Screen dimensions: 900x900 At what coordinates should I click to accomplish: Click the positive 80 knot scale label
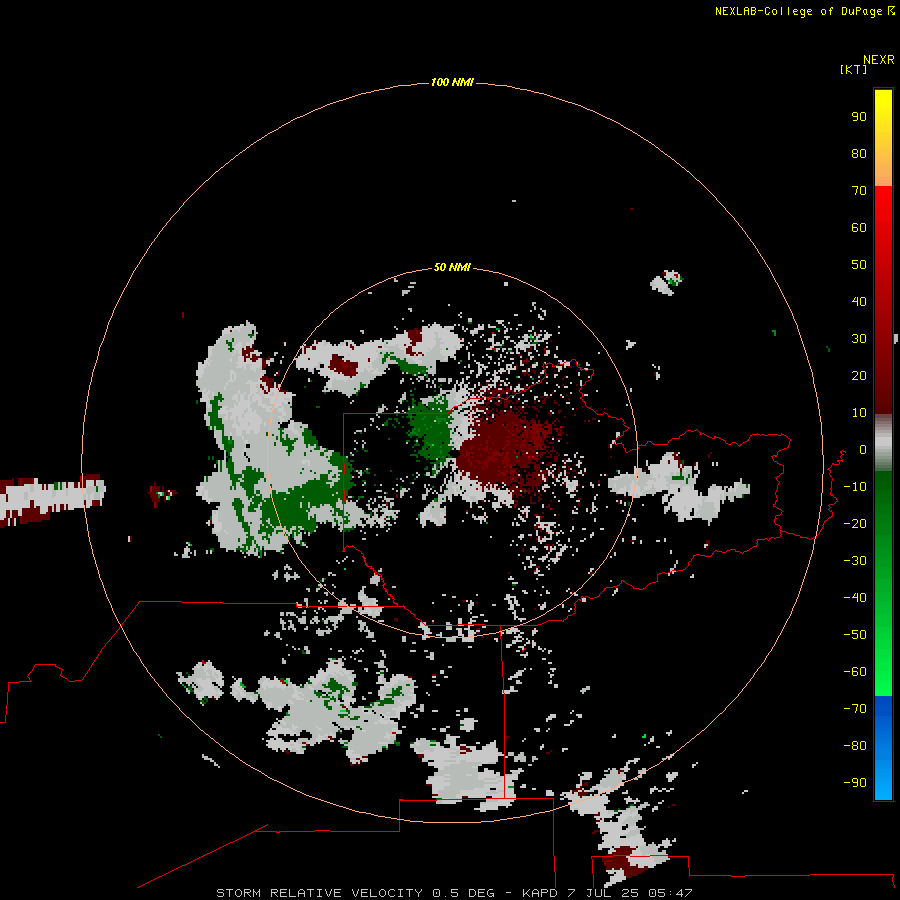pos(859,154)
